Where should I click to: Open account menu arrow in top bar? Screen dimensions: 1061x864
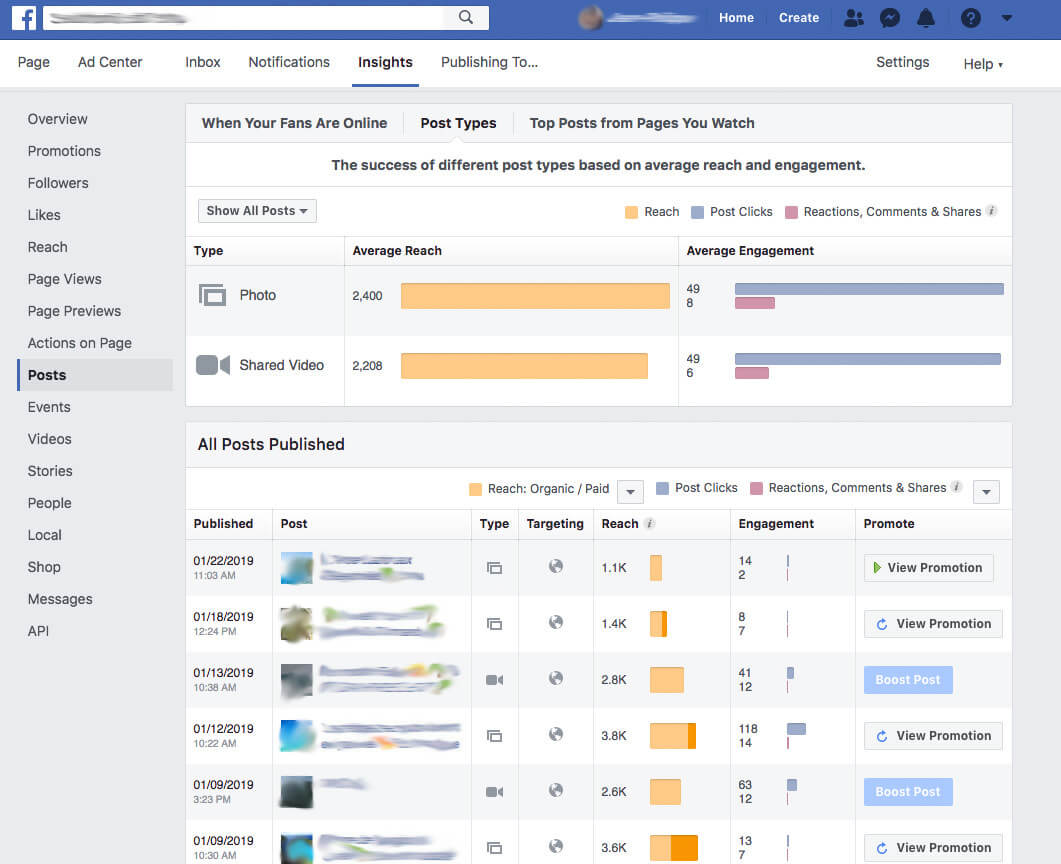click(1007, 18)
